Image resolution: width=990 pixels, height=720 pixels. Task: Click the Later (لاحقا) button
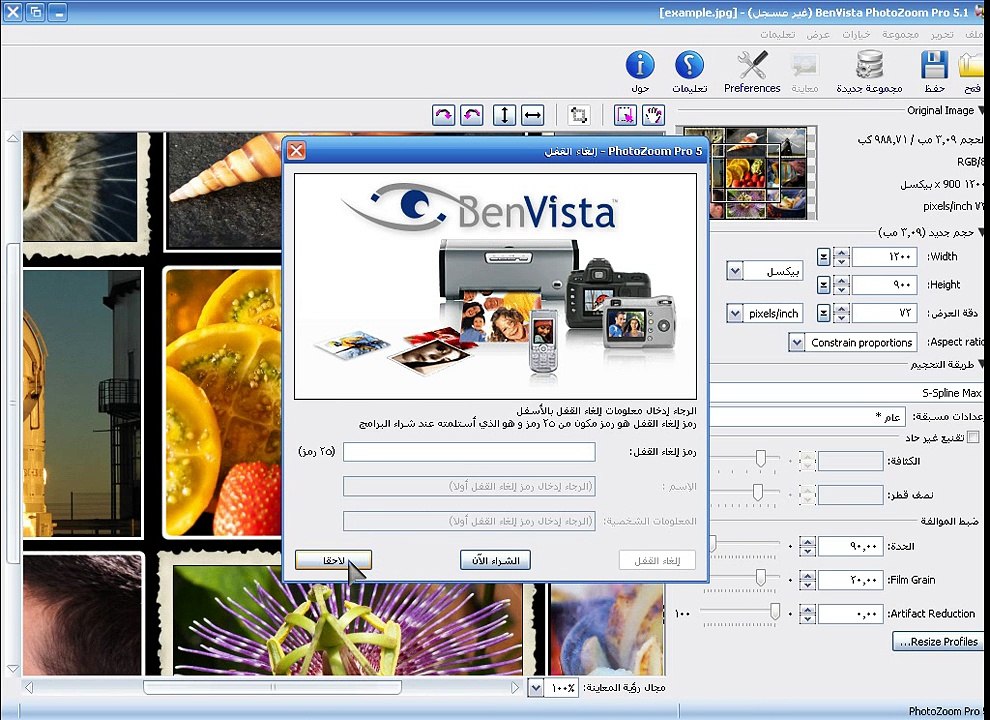click(x=333, y=560)
